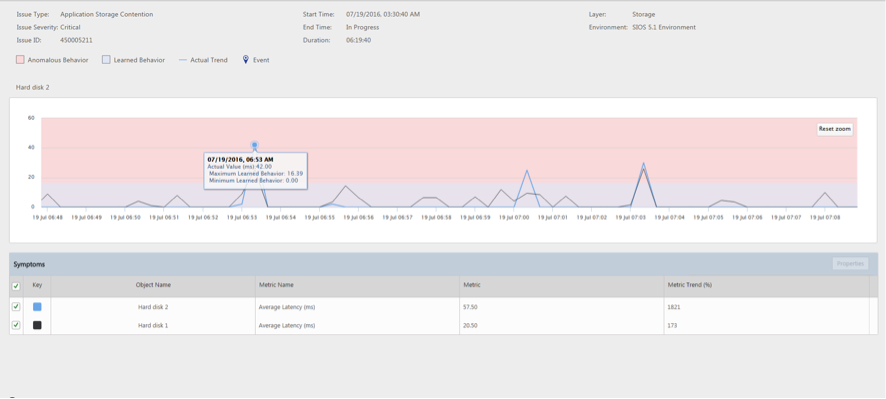
Task: Click the 19 Jul 06:48 axis label
Action: coord(47,217)
